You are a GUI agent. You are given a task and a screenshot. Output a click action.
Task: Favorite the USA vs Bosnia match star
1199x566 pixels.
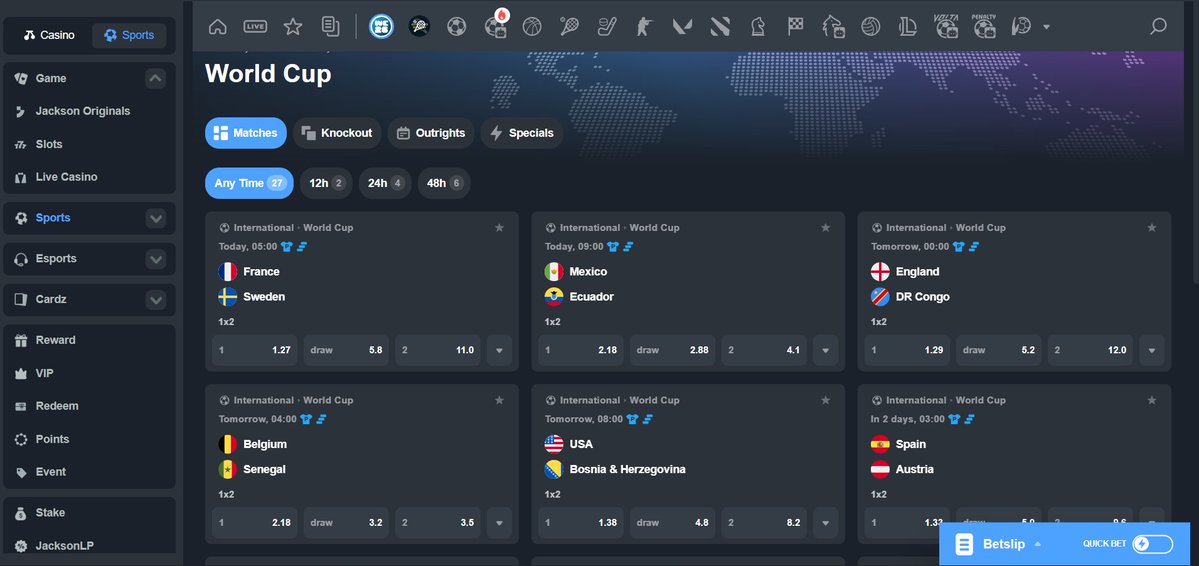tap(826, 400)
